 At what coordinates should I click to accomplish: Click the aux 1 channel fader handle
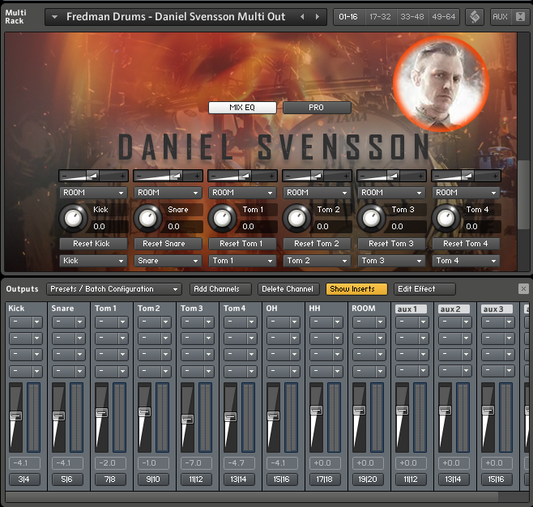[402, 410]
